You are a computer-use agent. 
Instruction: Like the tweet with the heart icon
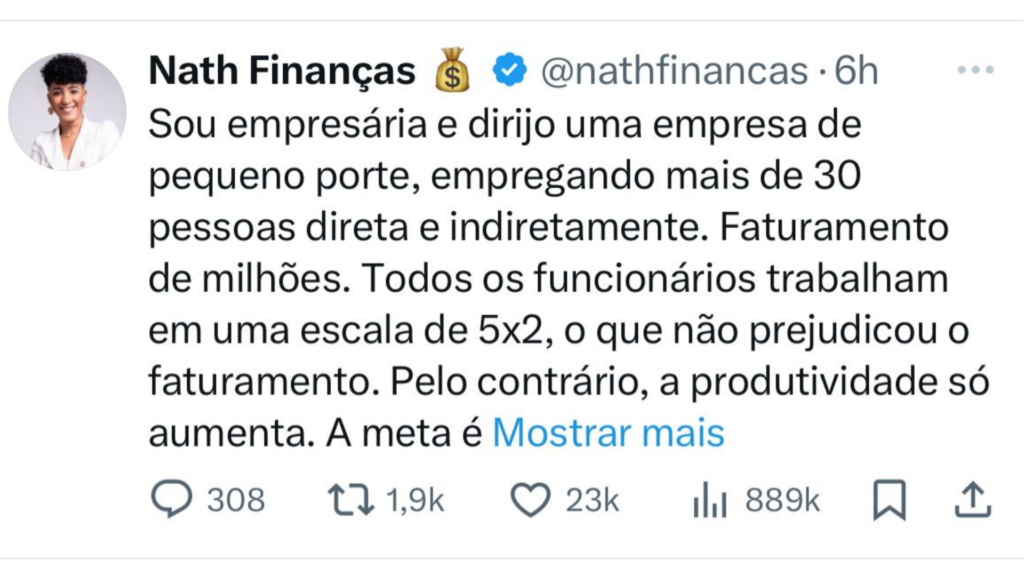pos(530,499)
